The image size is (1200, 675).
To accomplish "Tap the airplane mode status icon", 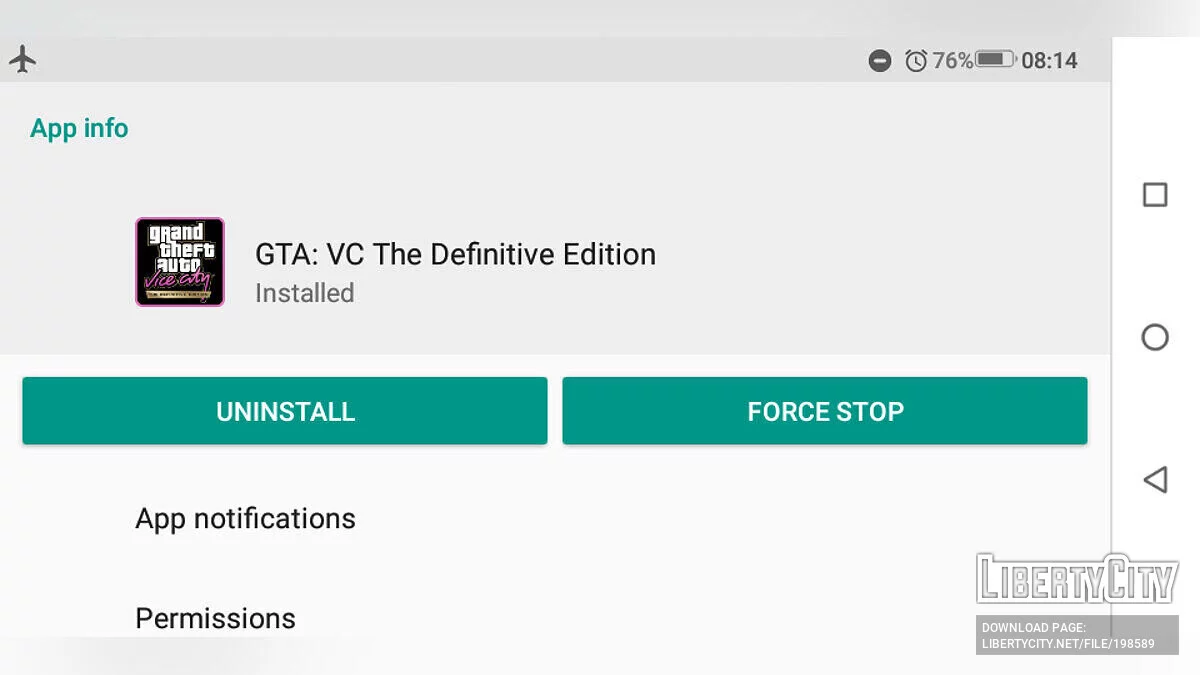I will pos(22,59).
